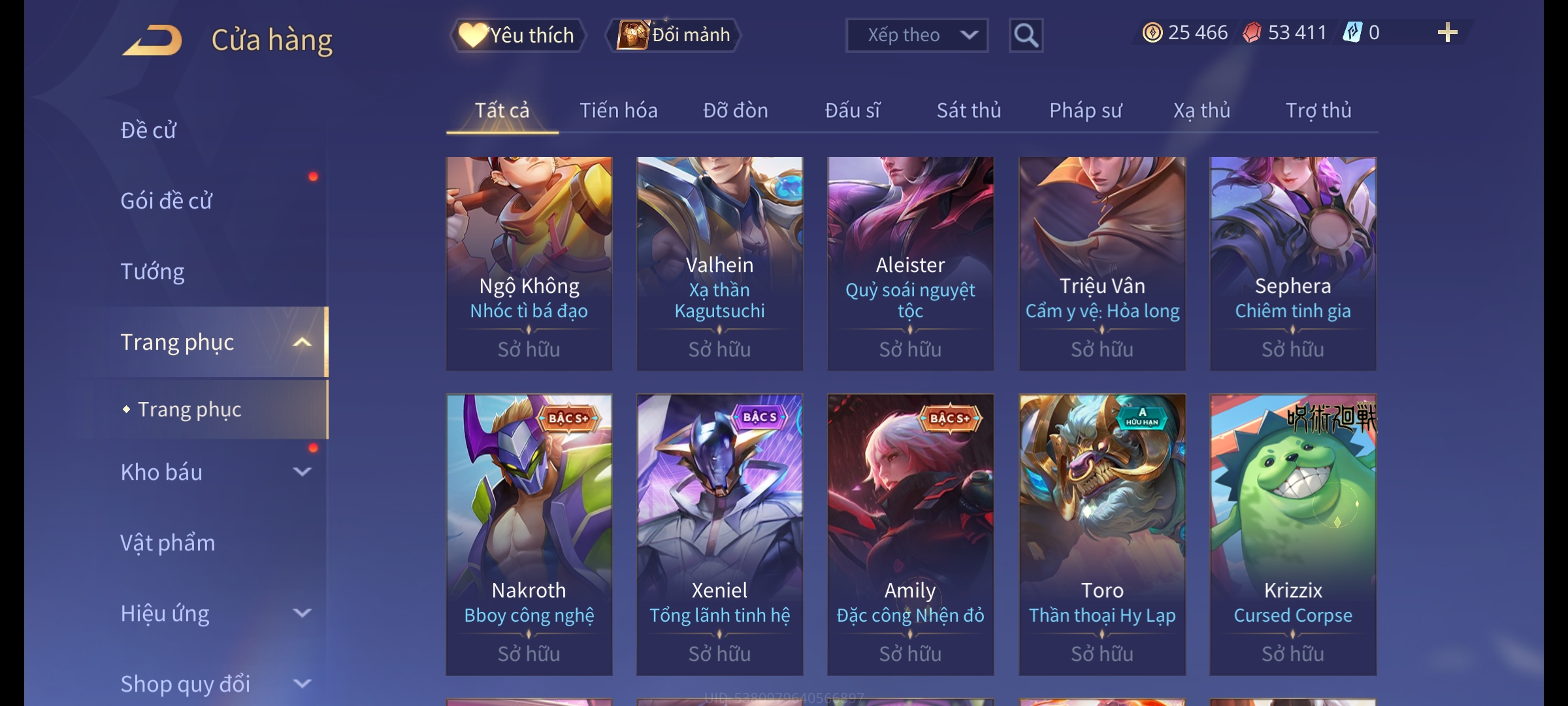The height and width of the screenshot is (706, 1568).
Task: Tap the blue ticket currency icon
Action: (x=1352, y=33)
